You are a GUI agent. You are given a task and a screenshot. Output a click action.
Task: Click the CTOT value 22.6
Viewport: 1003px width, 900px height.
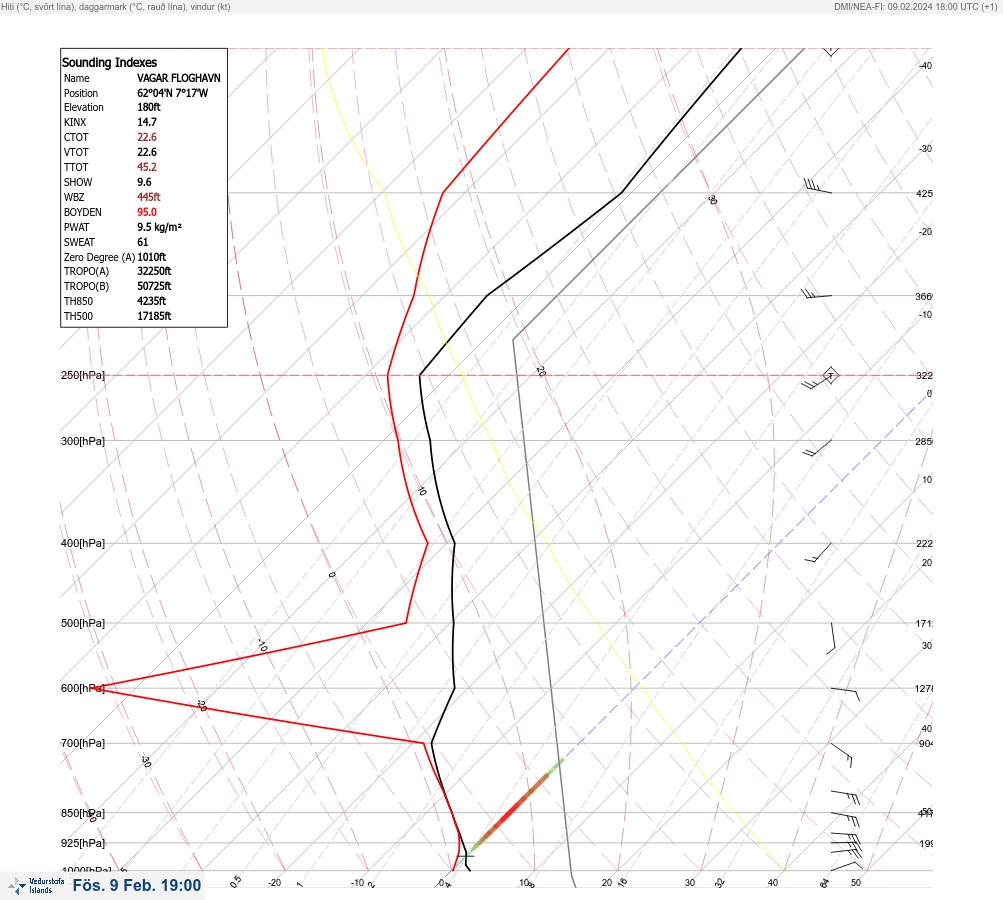click(x=146, y=137)
